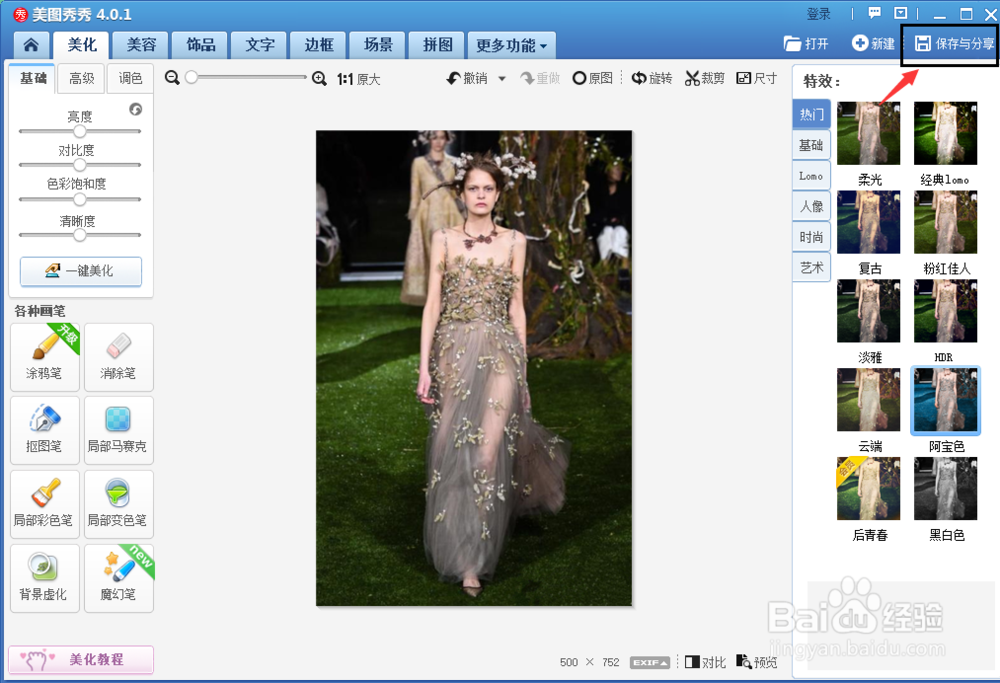Click the zoom out magnifier icon
1000x683 pixels.
coord(172,78)
